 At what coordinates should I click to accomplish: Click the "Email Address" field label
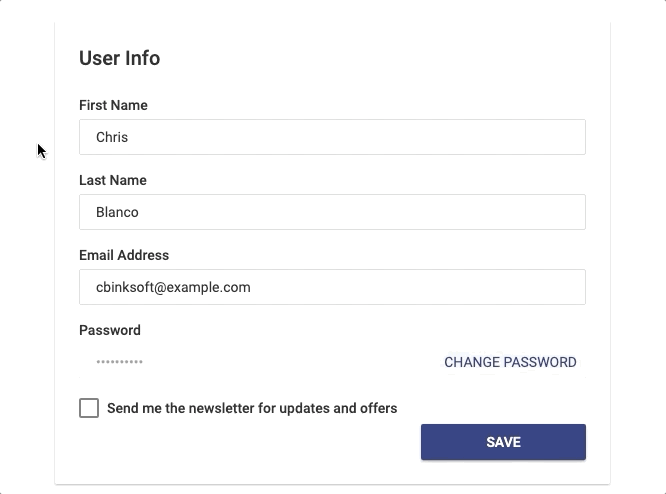[x=124, y=255]
